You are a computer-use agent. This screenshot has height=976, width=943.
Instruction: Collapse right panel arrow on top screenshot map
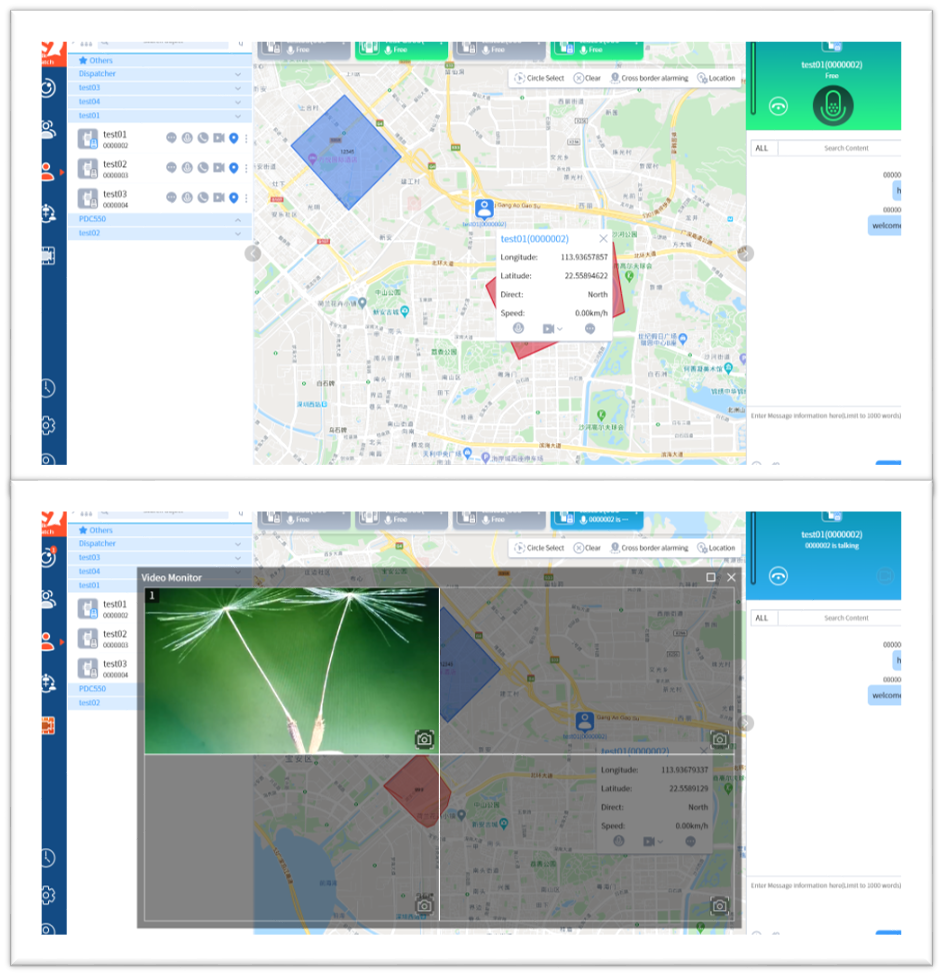(746, 253)
